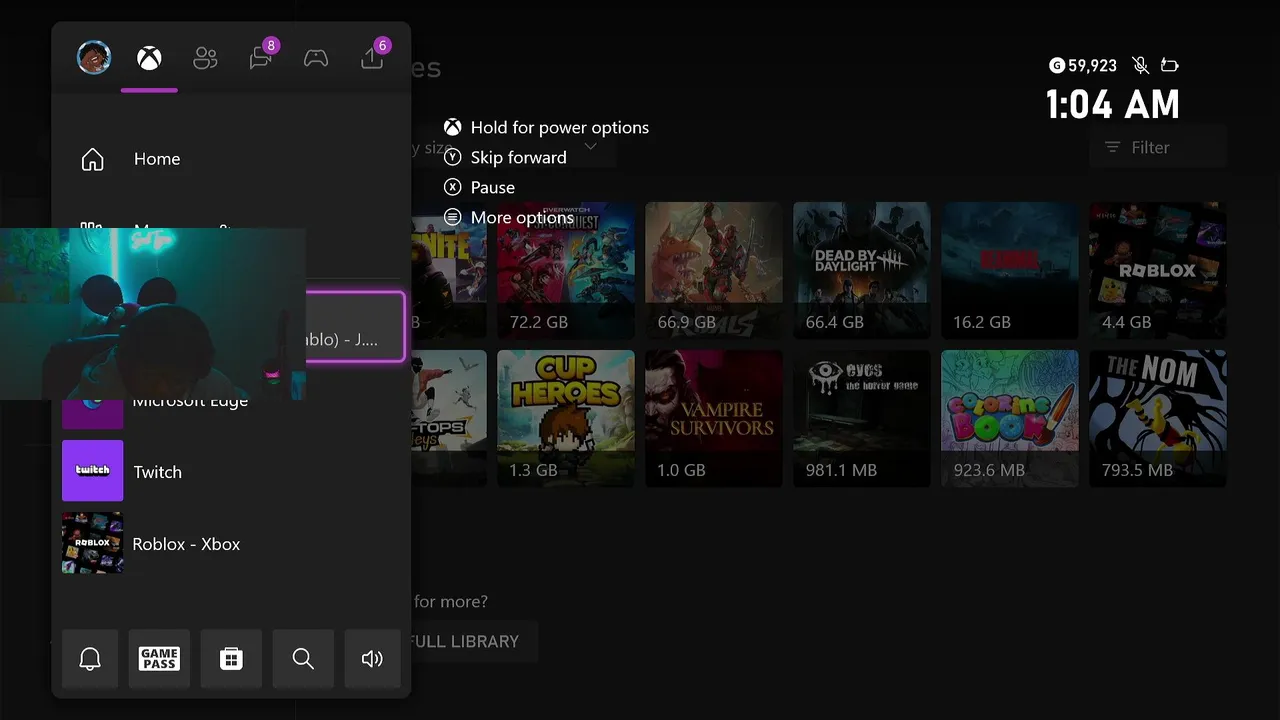This screenshot has width=1280, height=720.
Task: Click the media video preview thumbnail
Action: coord(153,314)
